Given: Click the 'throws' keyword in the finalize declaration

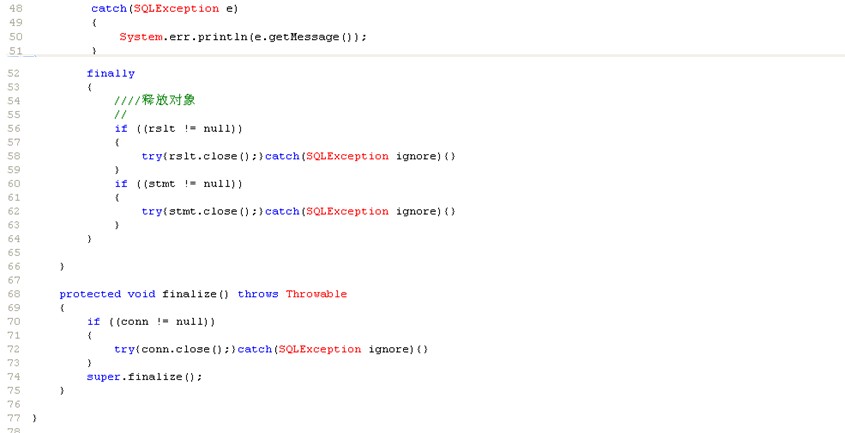Looking at the screenshot, I should point(258,294).
